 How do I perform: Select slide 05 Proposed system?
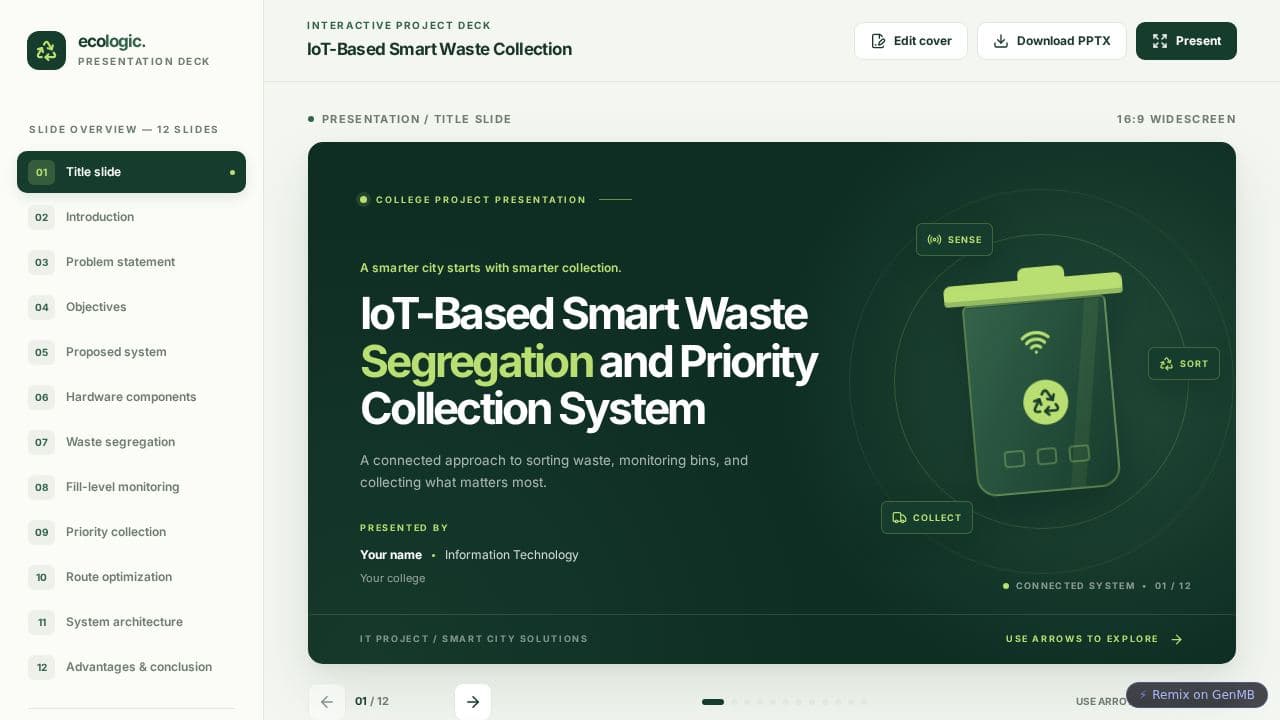pyautogui.click(x=131, y=352)
